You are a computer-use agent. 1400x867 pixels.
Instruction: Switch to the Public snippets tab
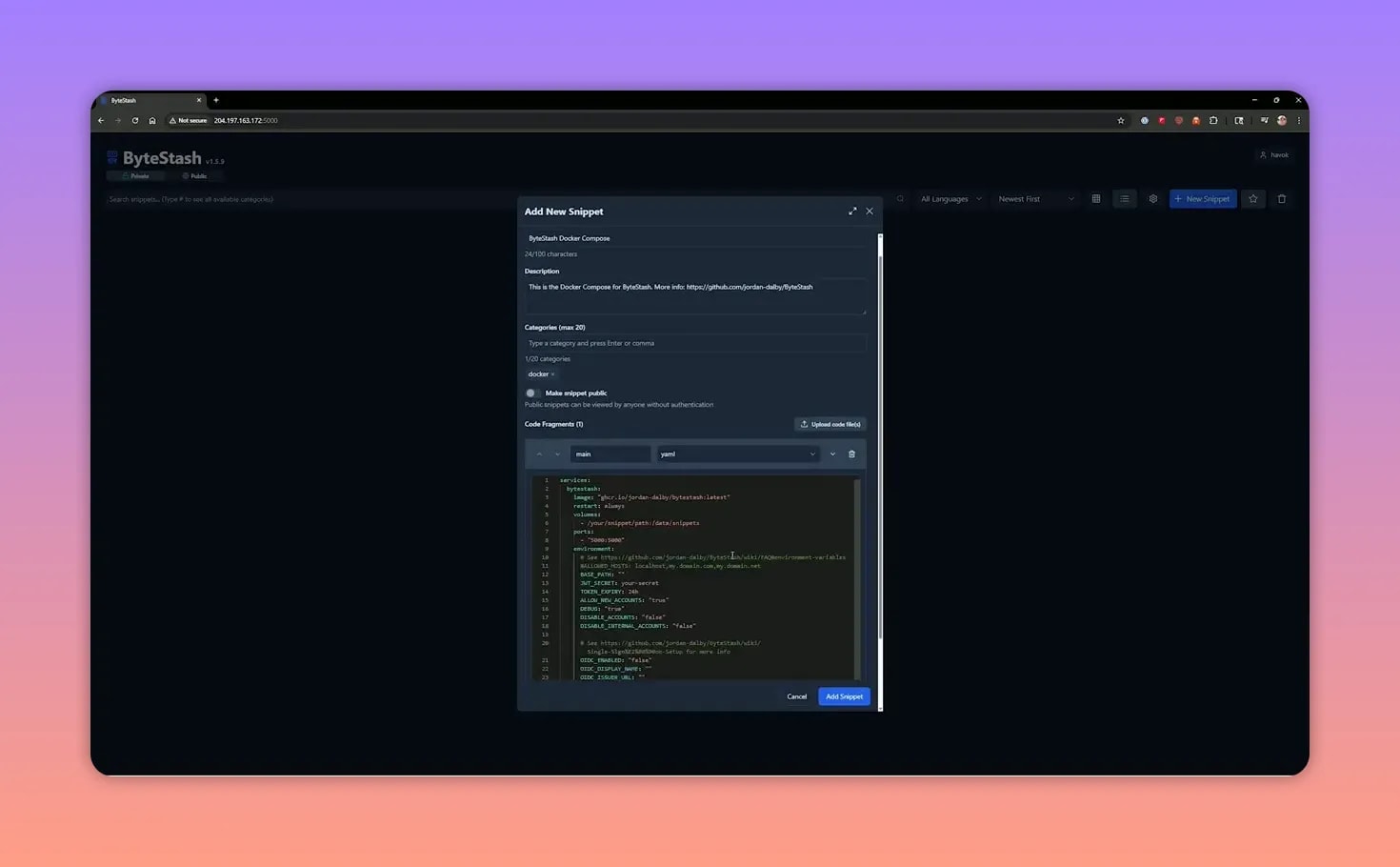(x=194, y=176)
